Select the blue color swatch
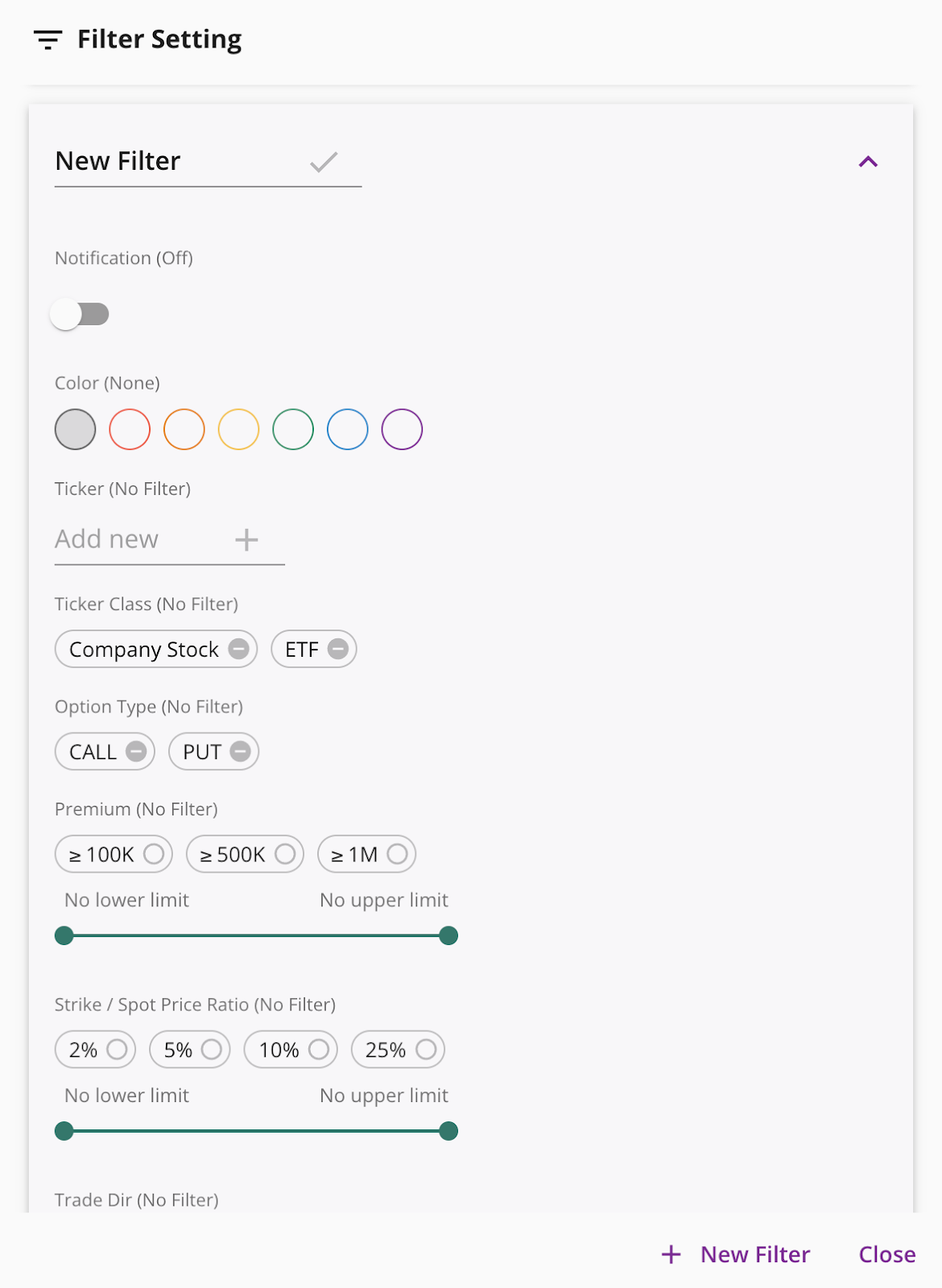Viewport: 942px width, 1288px height. [x=348, y=429]
